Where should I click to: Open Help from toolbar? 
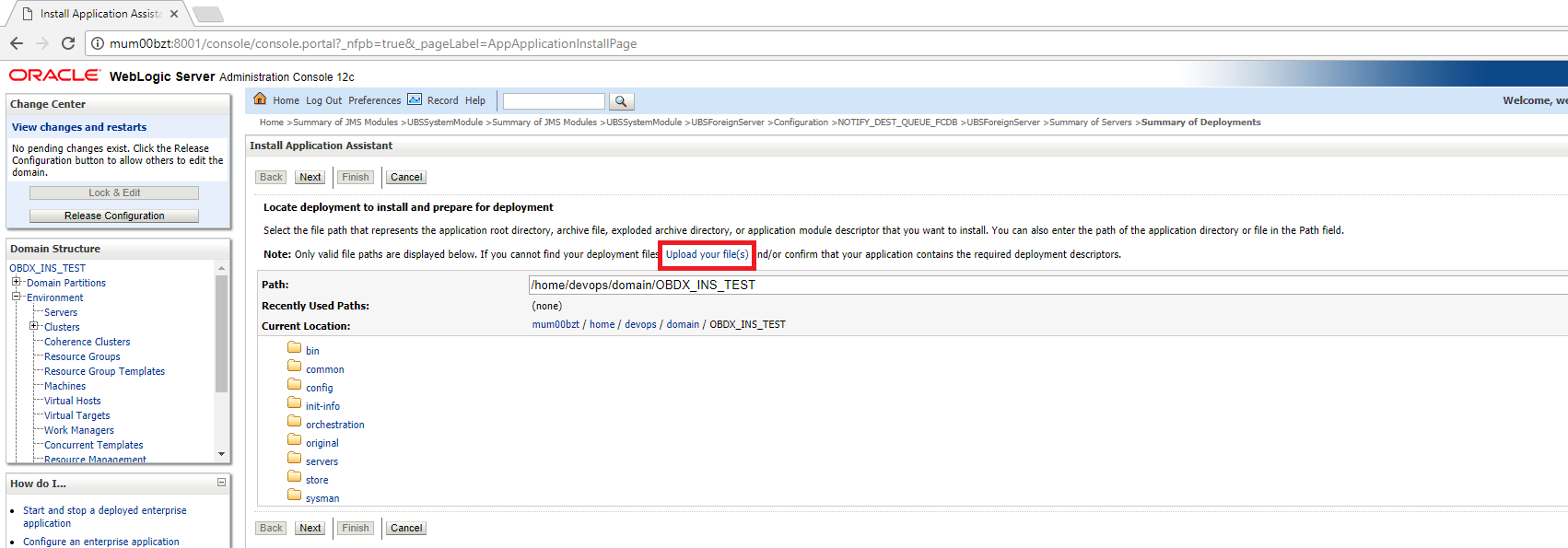(x=475, y=101)
